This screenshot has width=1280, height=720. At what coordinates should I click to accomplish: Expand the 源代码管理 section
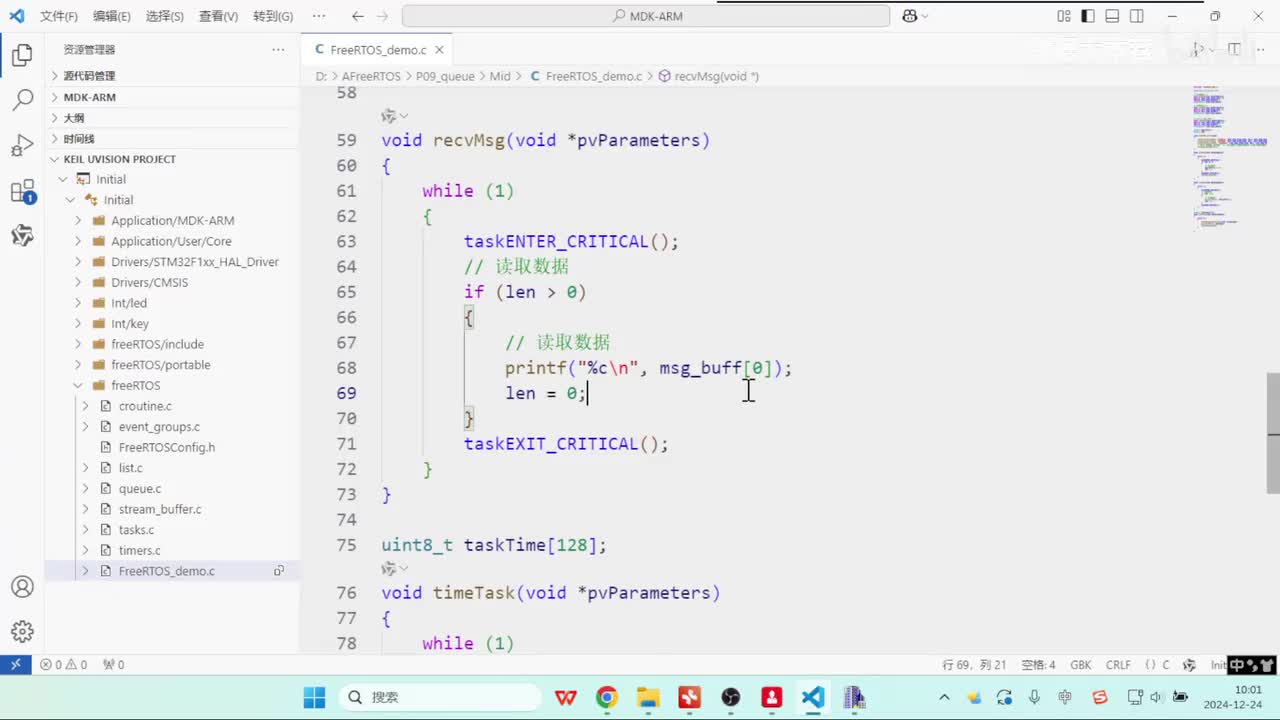click(172, 76)
